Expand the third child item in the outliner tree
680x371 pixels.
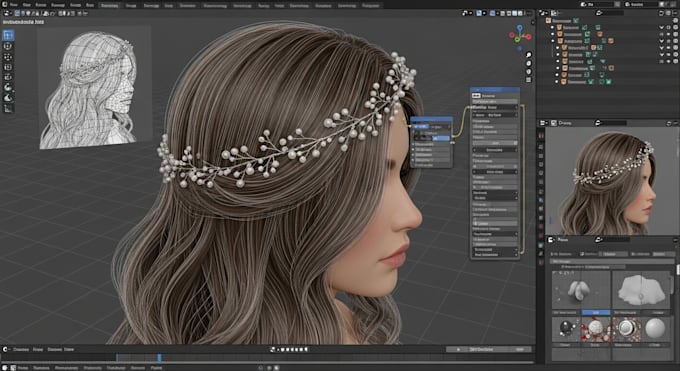(x=552, y=41)
